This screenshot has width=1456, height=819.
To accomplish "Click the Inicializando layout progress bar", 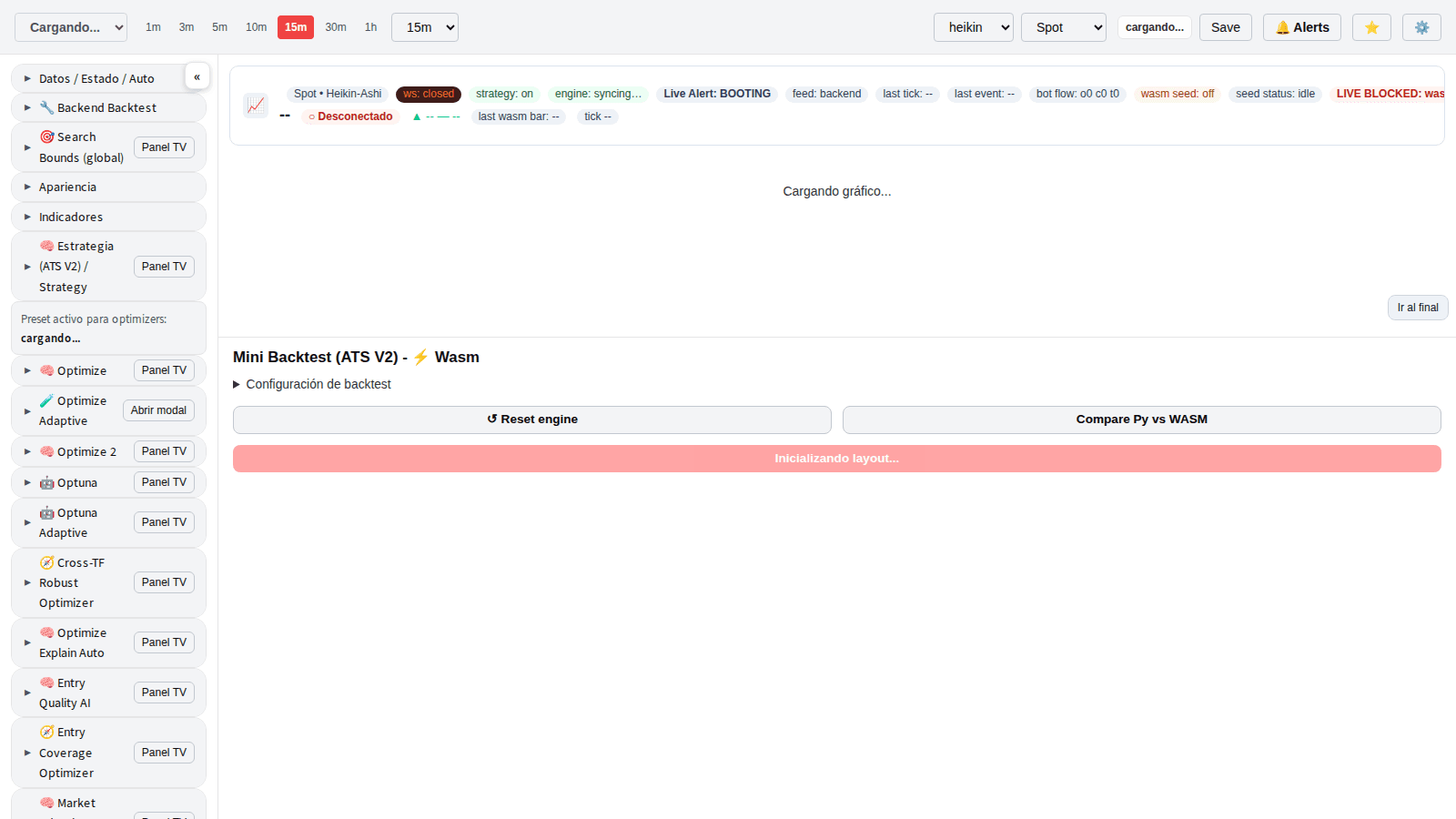I will pos(836,459).
